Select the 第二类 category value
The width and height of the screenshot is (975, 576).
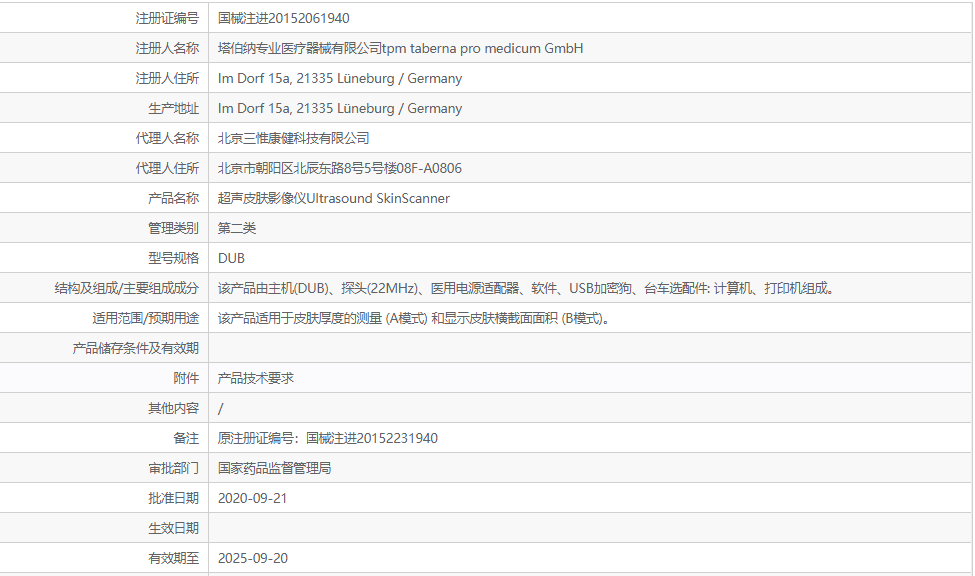[237, 228]
